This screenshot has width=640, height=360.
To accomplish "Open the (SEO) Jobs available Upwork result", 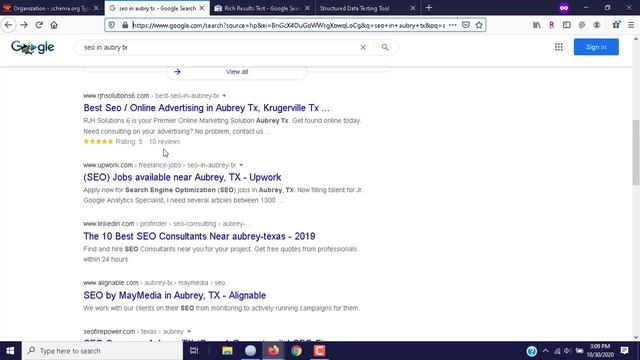I will [x=182, y=177].
